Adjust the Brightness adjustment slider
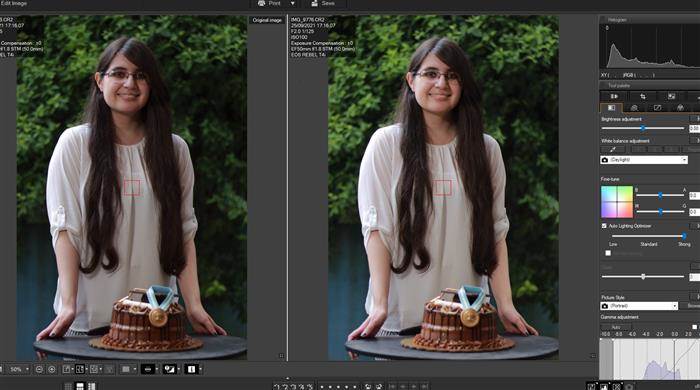The image size is (700, 390). tap(643, 129)
